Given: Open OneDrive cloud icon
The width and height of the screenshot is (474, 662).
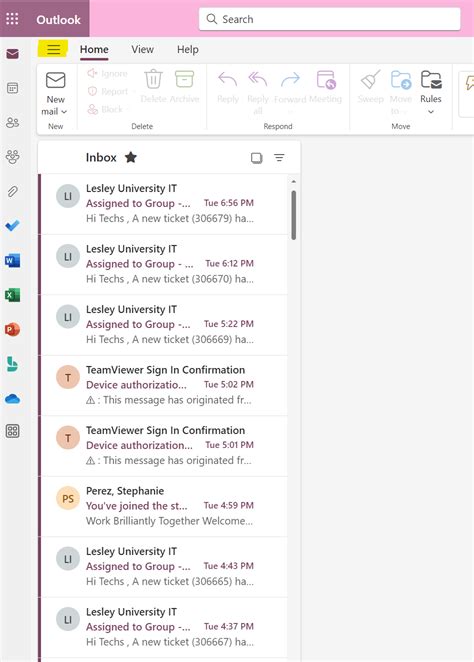Looking at the screenshot, I should (x=13, y=399).
